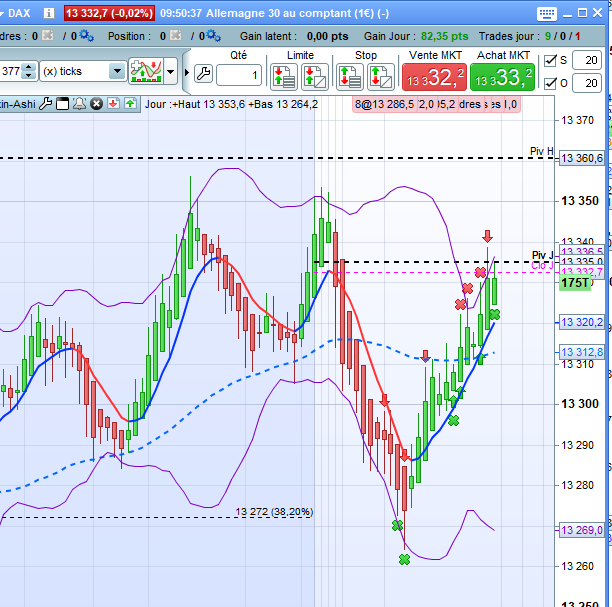Open the DAX instrument dropdown
This screenshot has height=607, width=612.
pyautogui.click(x=2, y=13)
